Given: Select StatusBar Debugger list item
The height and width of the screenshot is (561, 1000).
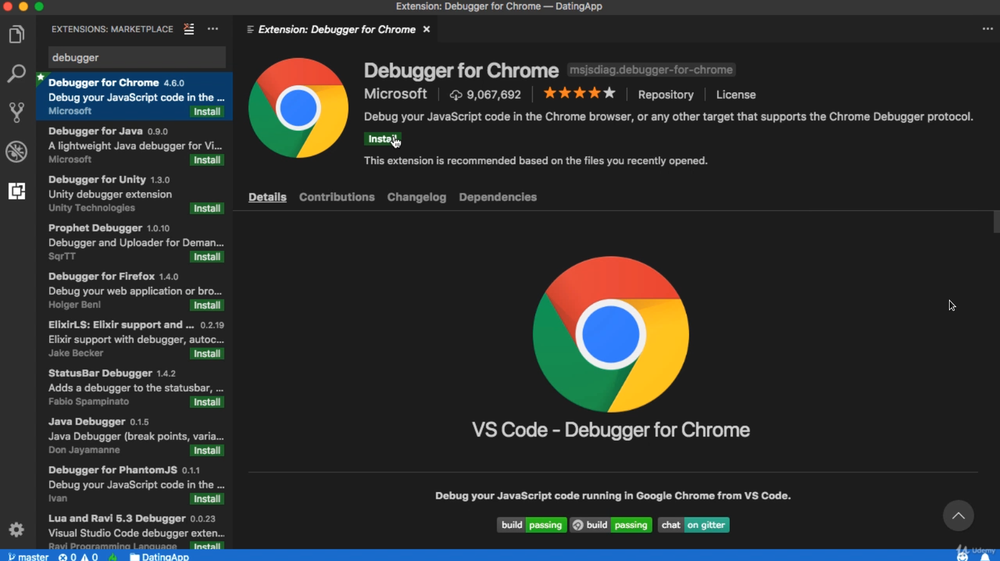Looking at the screenshot, I should click(135, 387).
